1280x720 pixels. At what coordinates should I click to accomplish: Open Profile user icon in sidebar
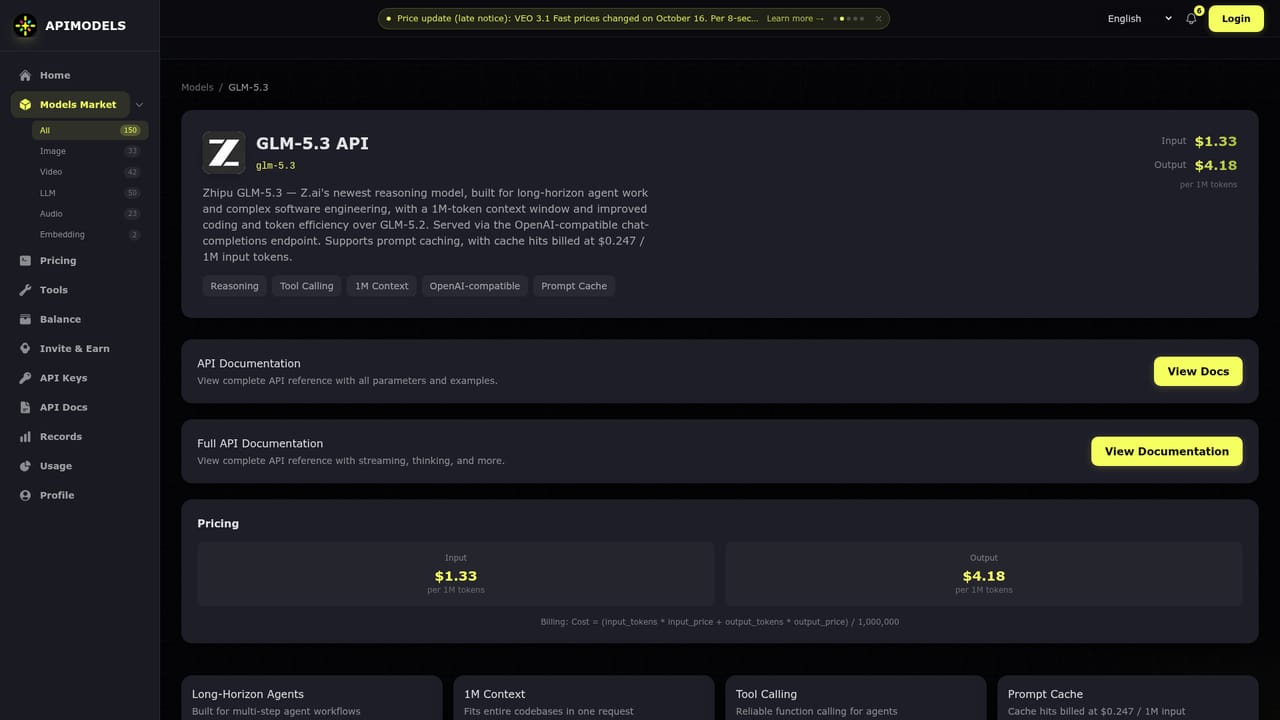26,495
